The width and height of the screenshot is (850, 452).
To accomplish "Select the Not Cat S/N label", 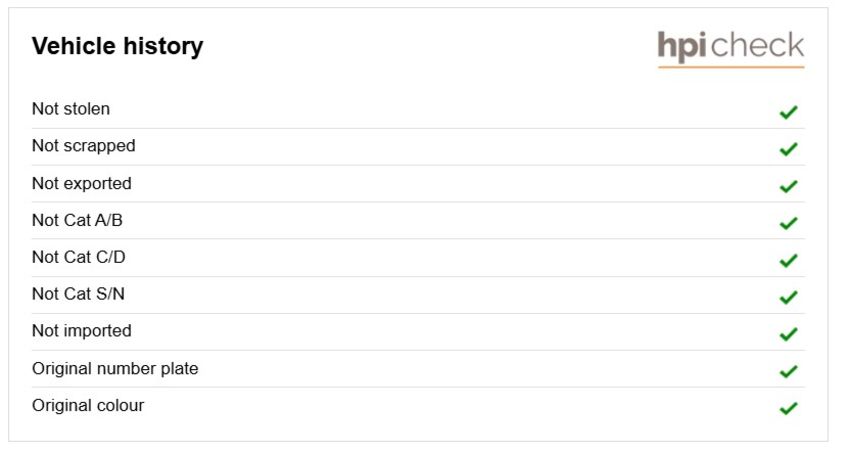I will (79, 294).
